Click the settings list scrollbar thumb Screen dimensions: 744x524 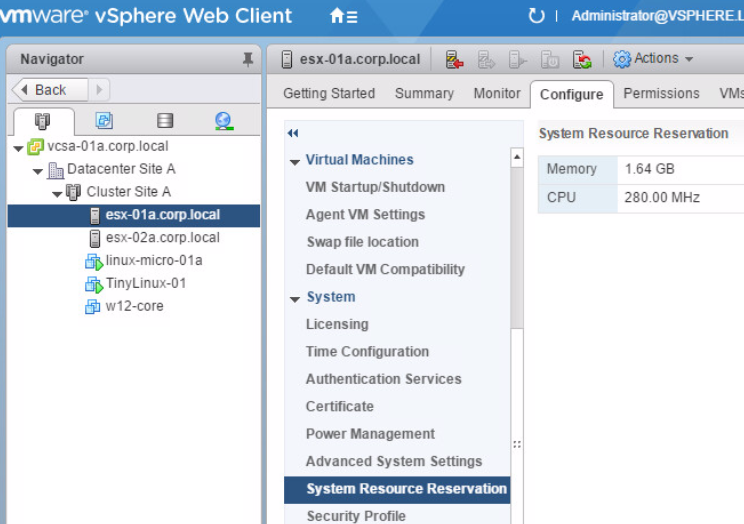coord(517,248)
